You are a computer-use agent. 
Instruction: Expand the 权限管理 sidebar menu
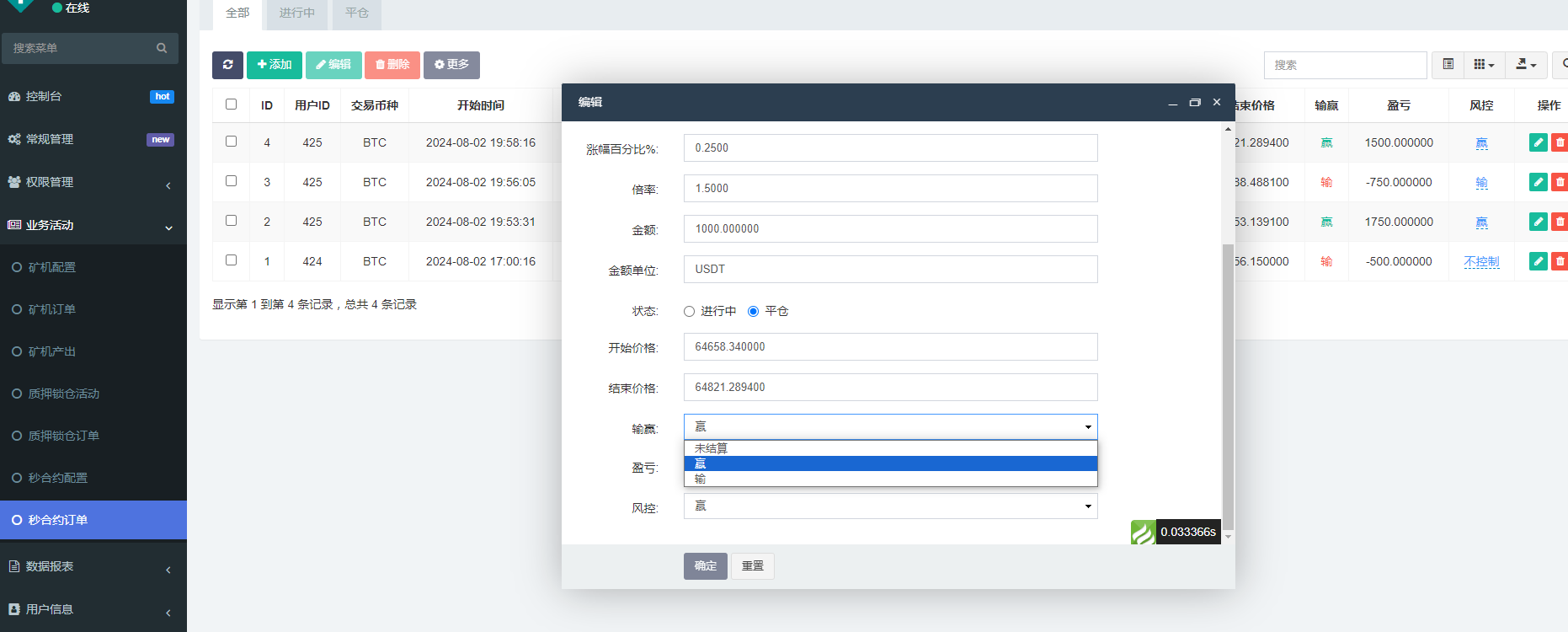point(93,182)
